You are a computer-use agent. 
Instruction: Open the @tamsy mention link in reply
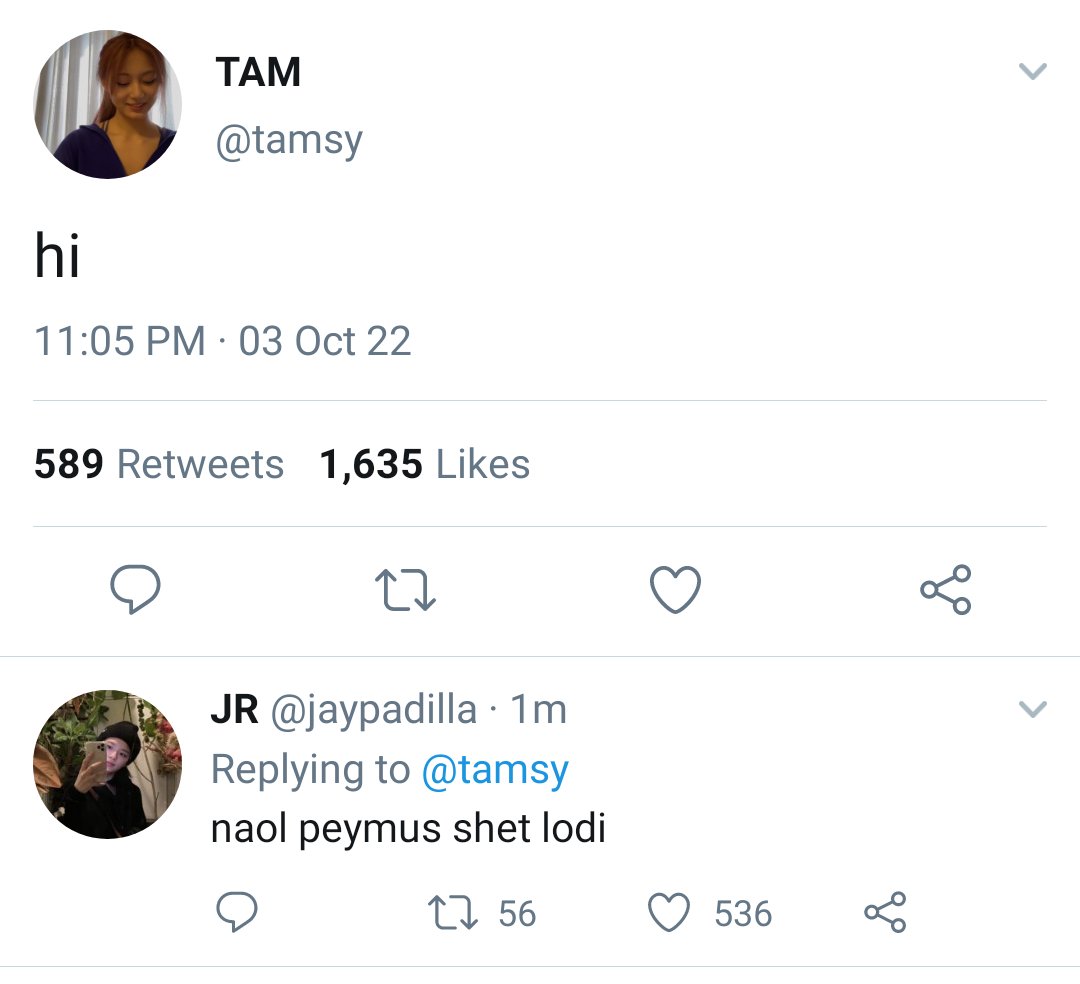(x=495, y=770)
